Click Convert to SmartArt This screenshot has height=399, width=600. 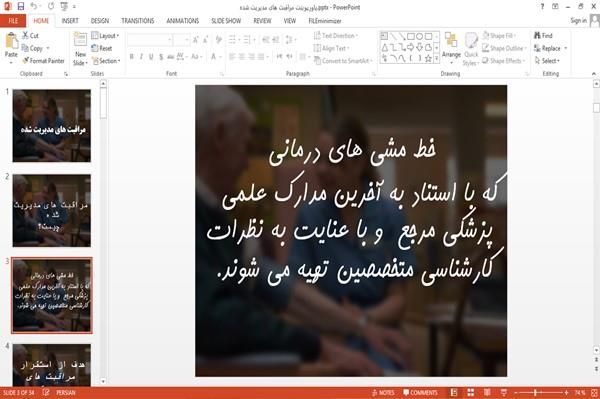[343, 60]
